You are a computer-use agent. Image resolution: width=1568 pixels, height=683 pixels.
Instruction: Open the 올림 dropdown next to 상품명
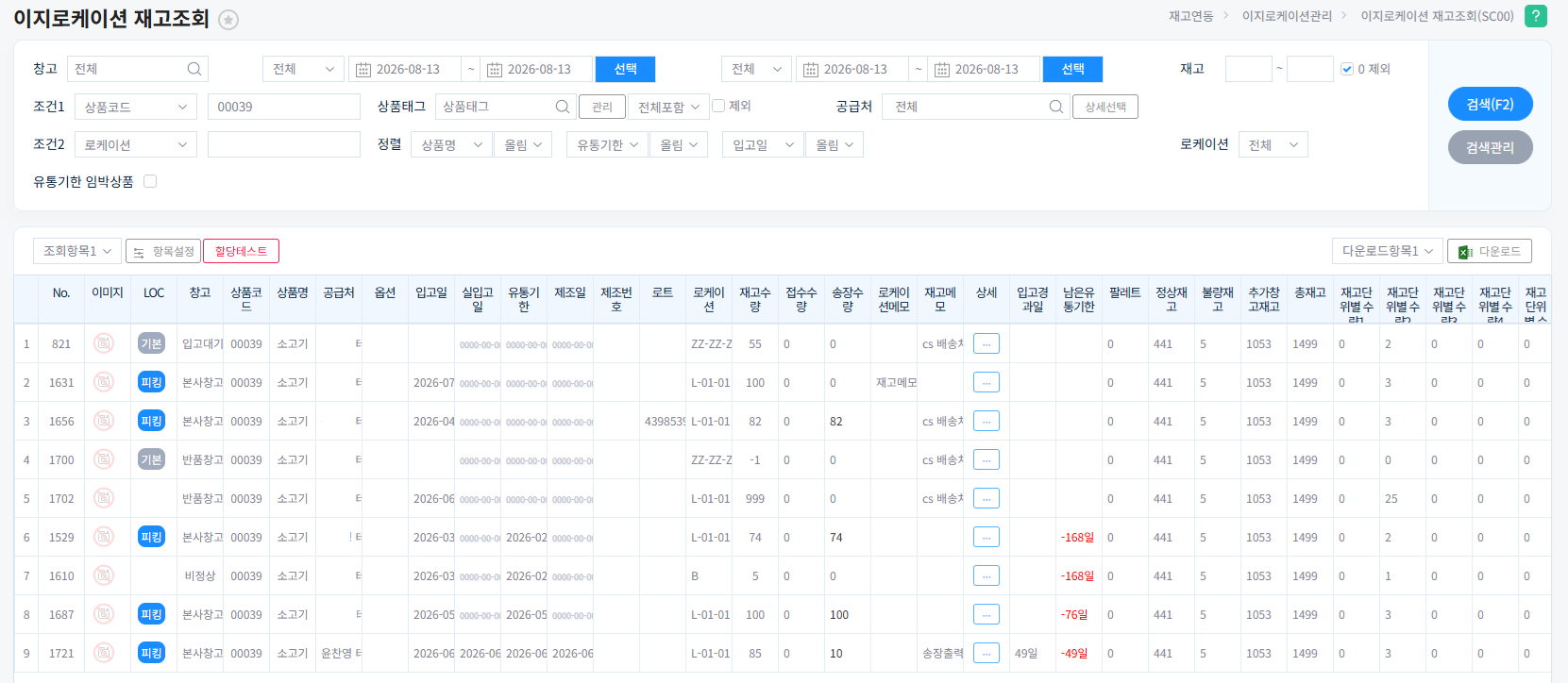pyautogui.click(x=522, y=145)
